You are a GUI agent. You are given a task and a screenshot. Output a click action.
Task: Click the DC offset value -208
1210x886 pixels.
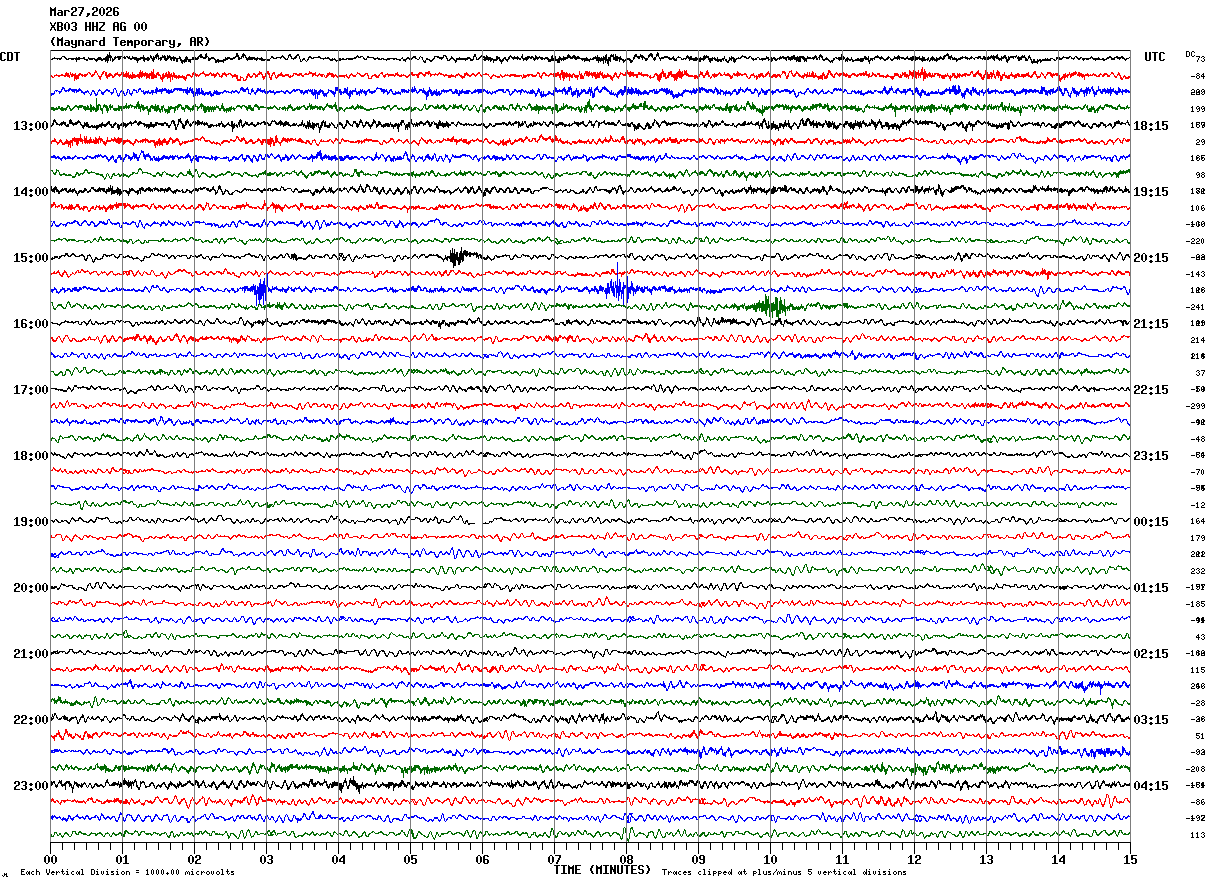(x=1196, y=769)
